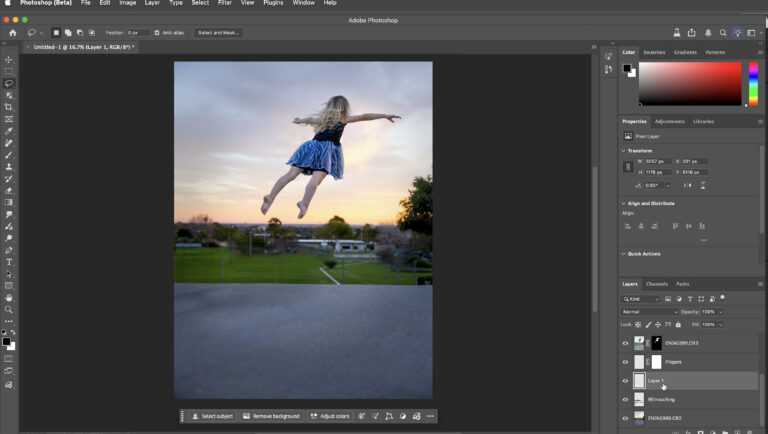Hide the Retouching layer
The height and width of the screenshot is (434, 768).
pyautogui.click(x=625, y=399)
